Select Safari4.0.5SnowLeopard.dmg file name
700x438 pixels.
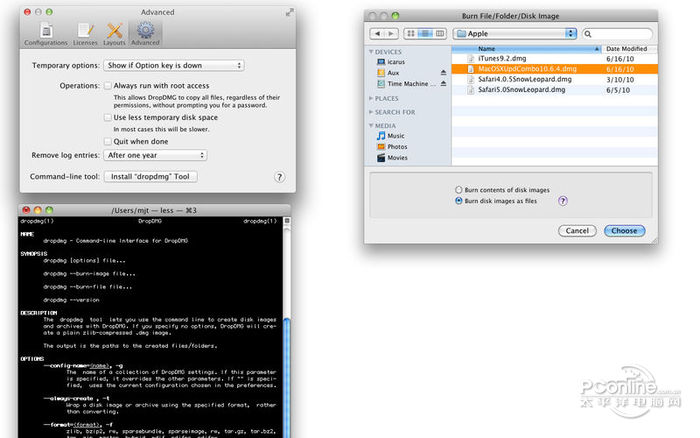click(525, 79)
